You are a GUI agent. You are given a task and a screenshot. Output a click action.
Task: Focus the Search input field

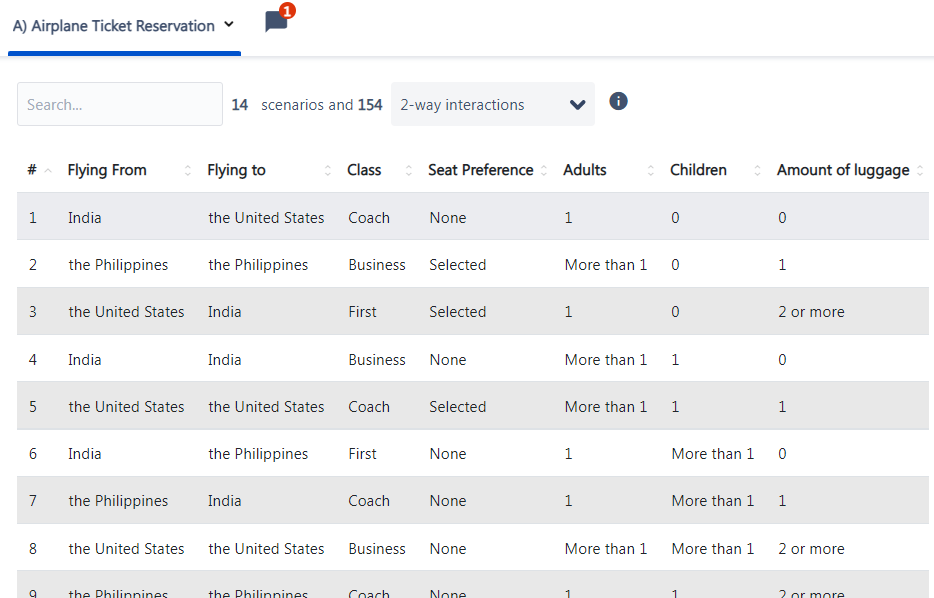(x=120, y=104)
